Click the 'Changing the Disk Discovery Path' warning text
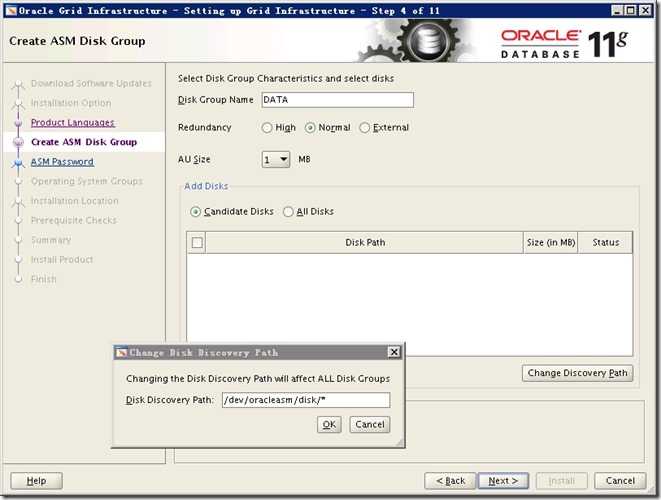Screen dimensions: 661x500 click(258, 379)
